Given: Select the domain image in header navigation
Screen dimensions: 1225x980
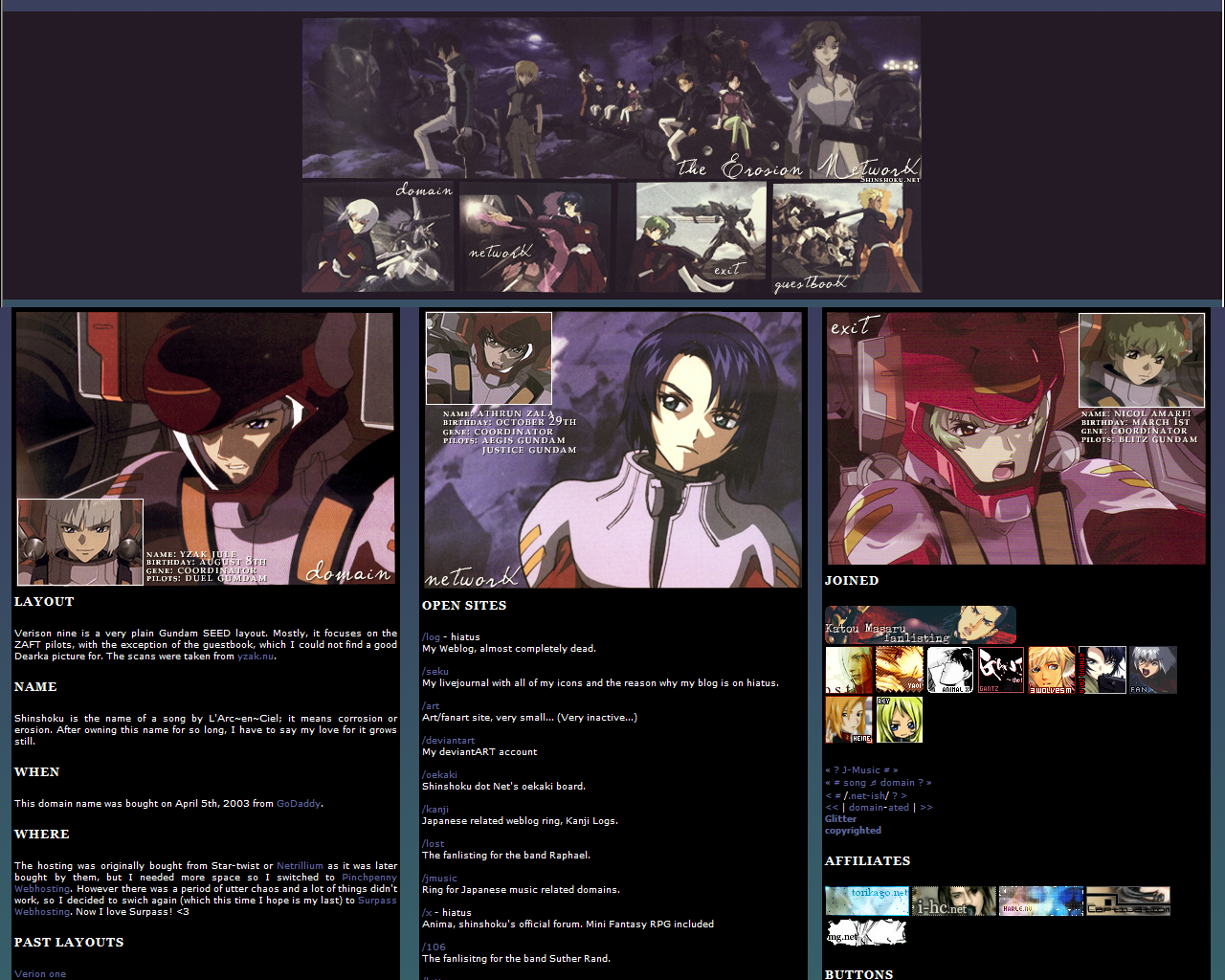Looking at the screenshot, I should tap(378, 237).
